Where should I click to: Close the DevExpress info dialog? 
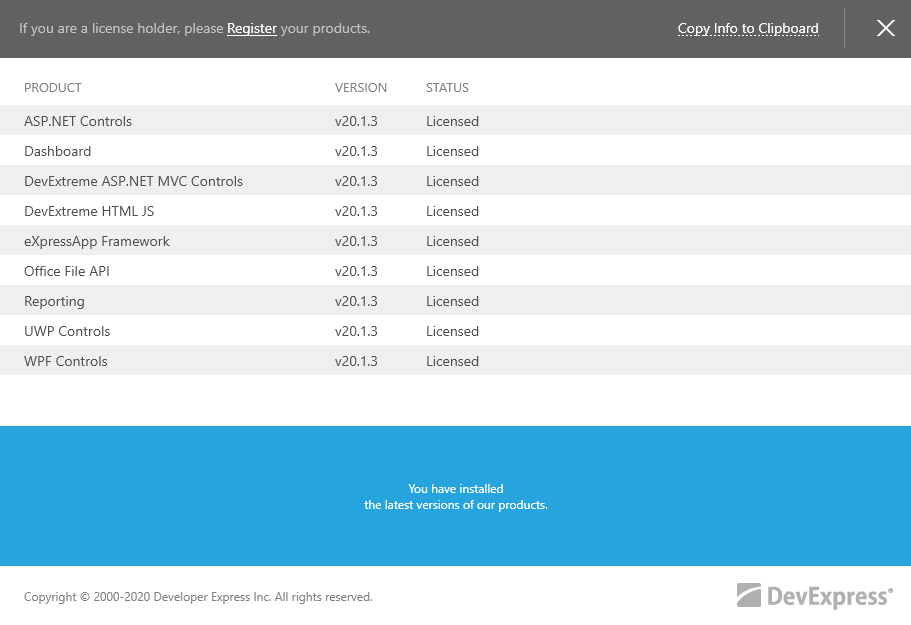[x=885, y=28]
